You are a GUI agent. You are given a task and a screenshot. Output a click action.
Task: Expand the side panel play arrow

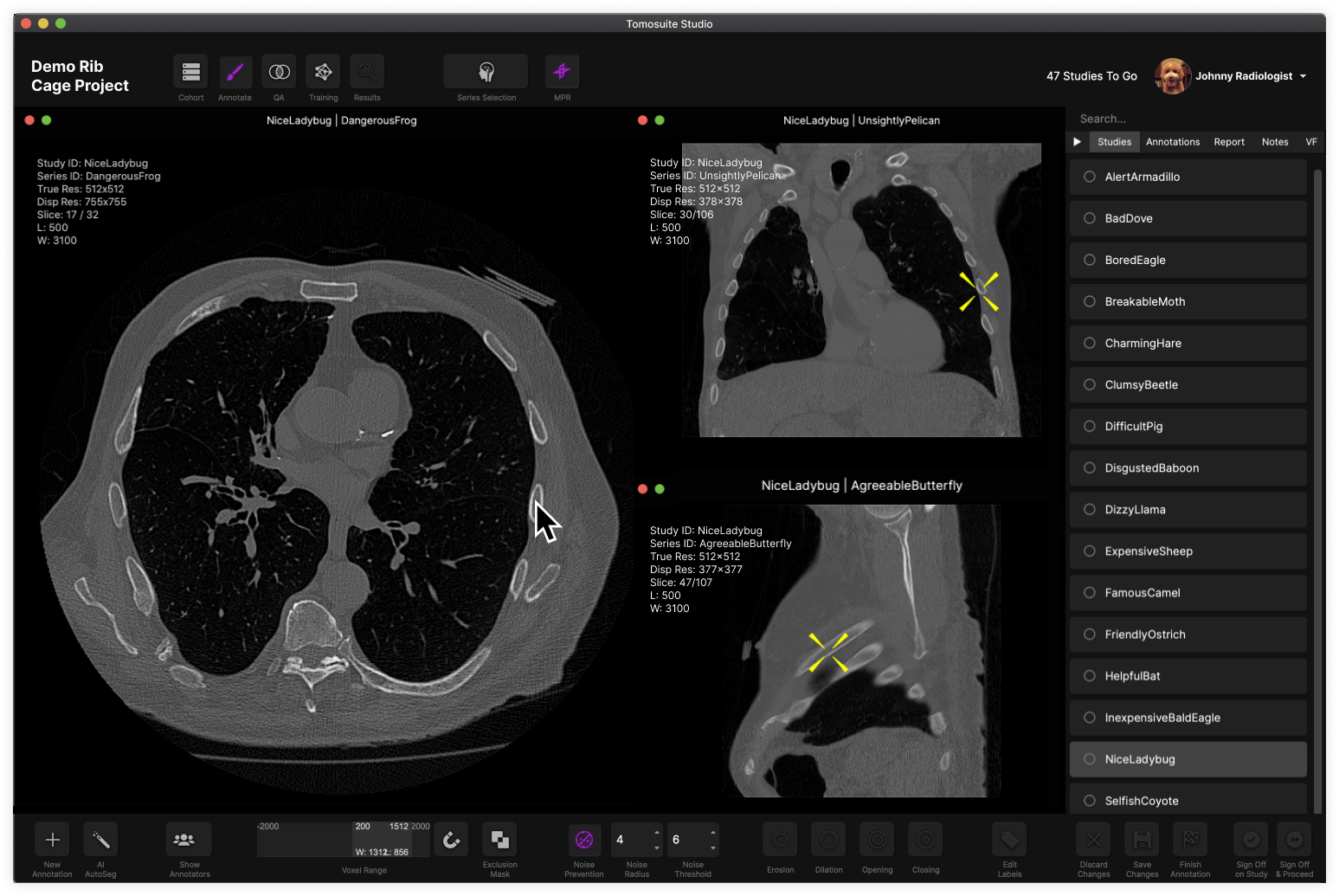tap(1077, 142)
